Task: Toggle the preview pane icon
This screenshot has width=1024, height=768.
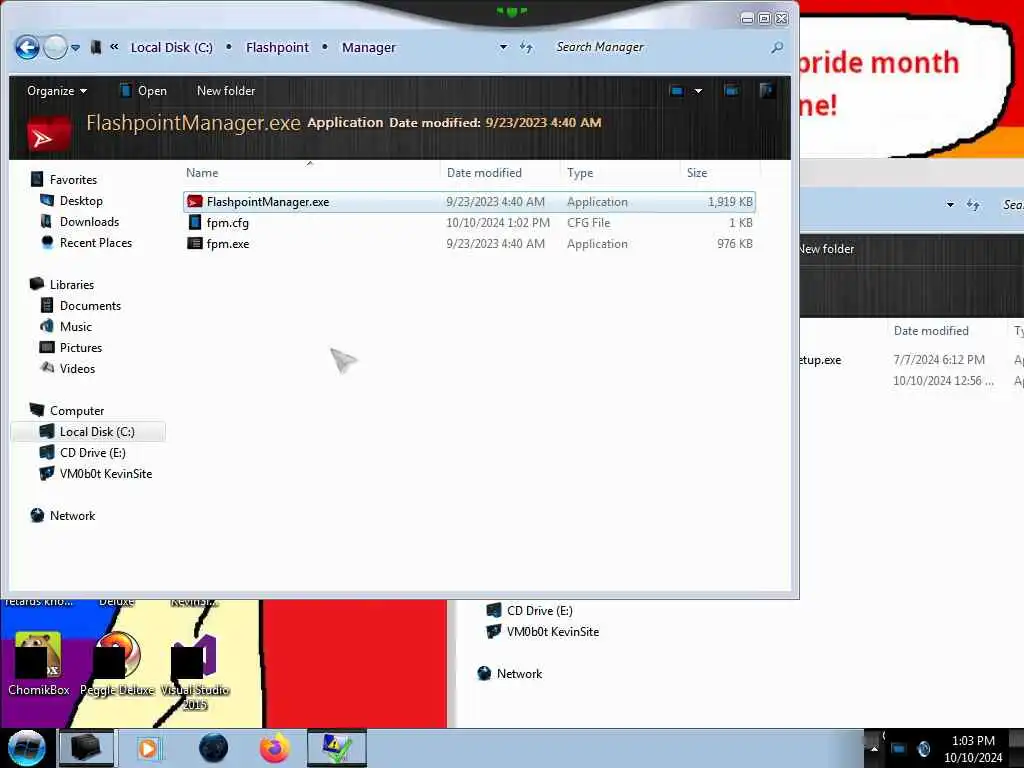Action: 731,91
